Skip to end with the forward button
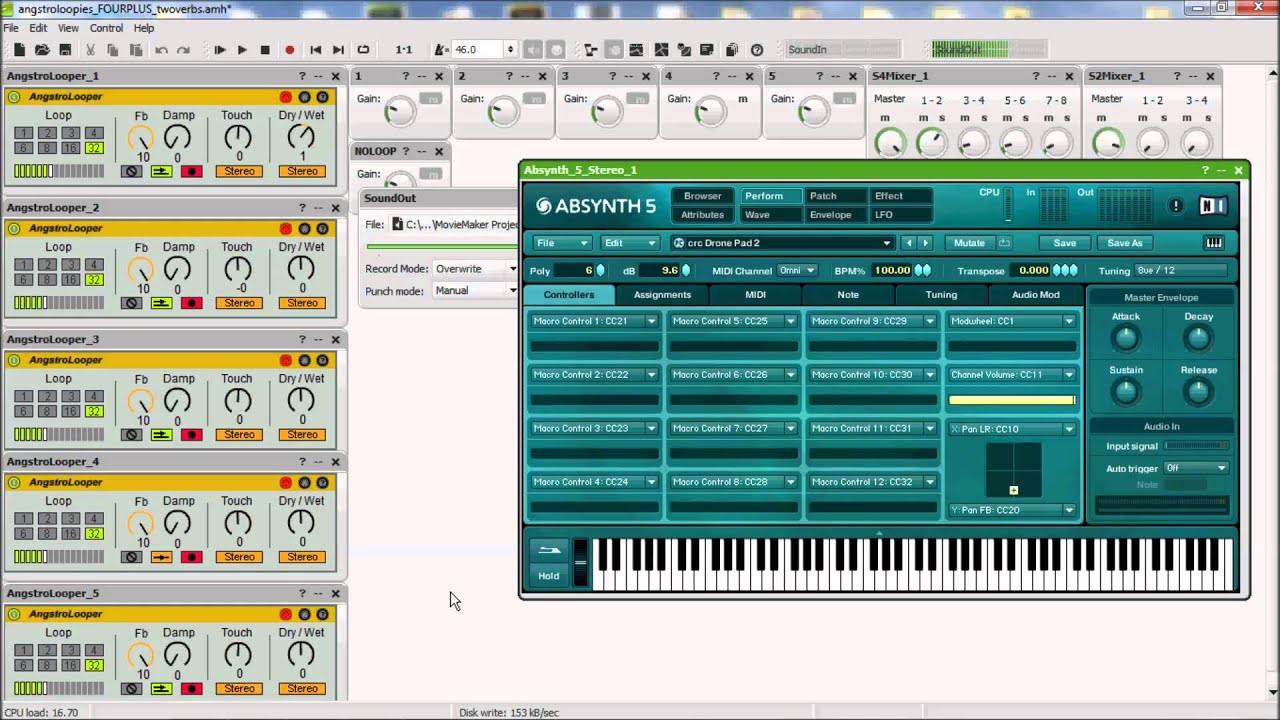The height and width of the screenshot is (720, 1280). (x=338, y=50)
